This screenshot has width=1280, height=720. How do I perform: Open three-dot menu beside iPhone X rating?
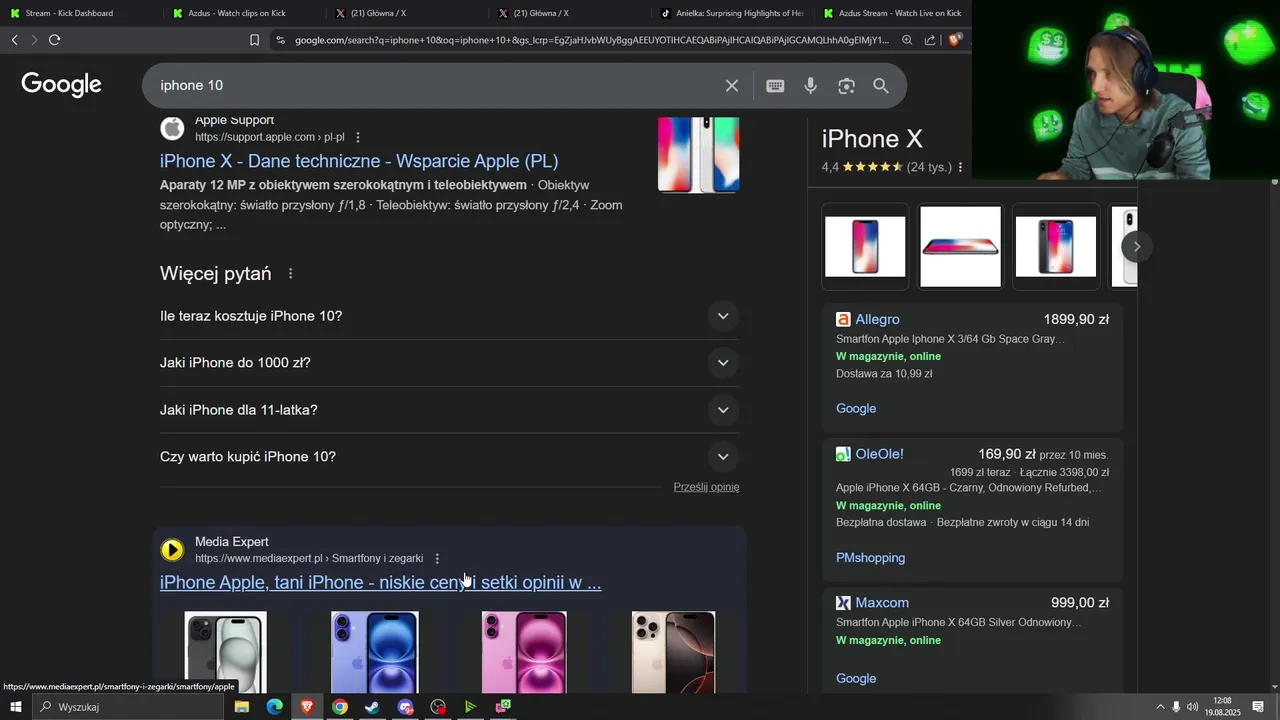[x=961, y=168]
